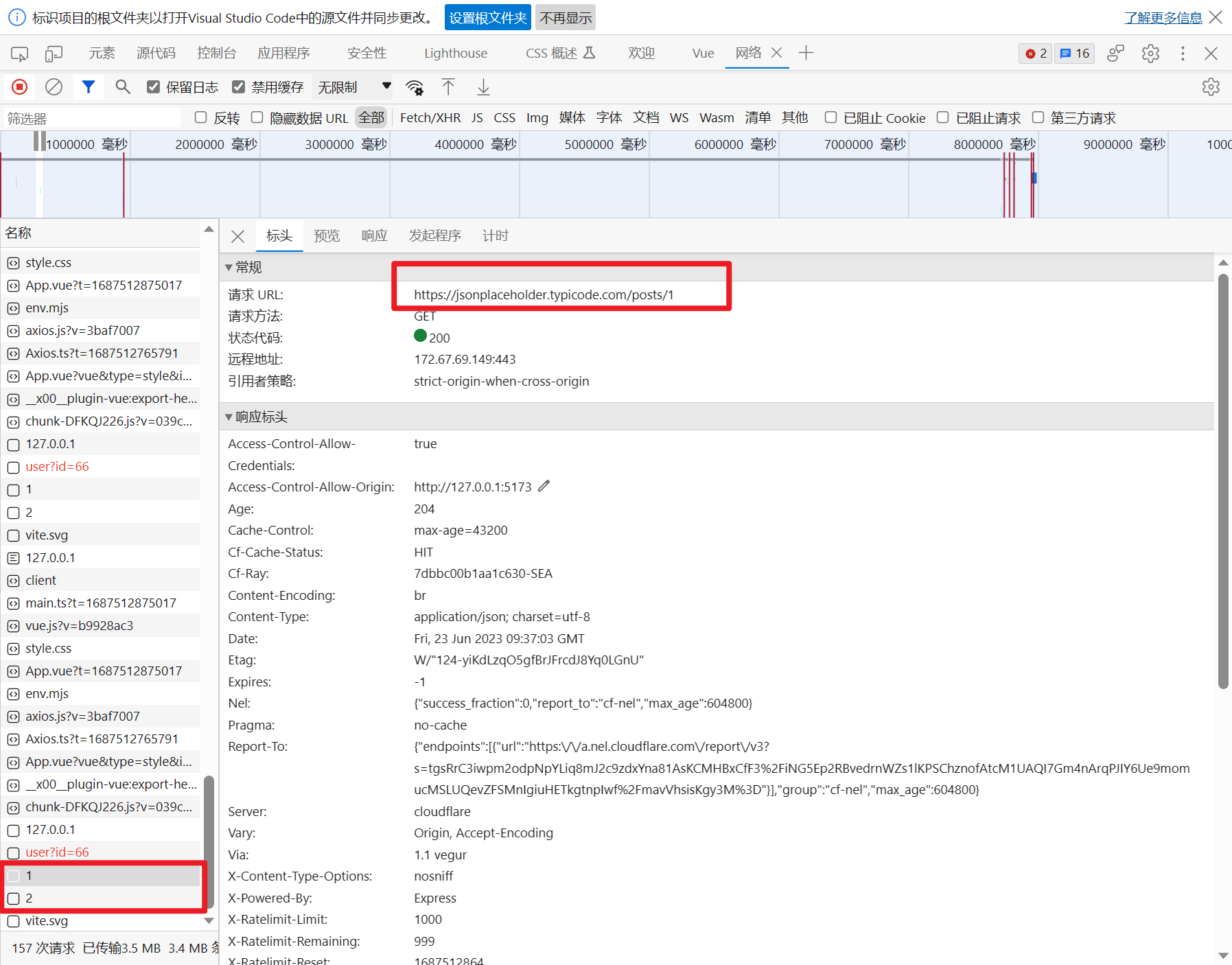Check the Third-party requests checkbox
Viewport: 1232px width, 965px height.
1038,117
